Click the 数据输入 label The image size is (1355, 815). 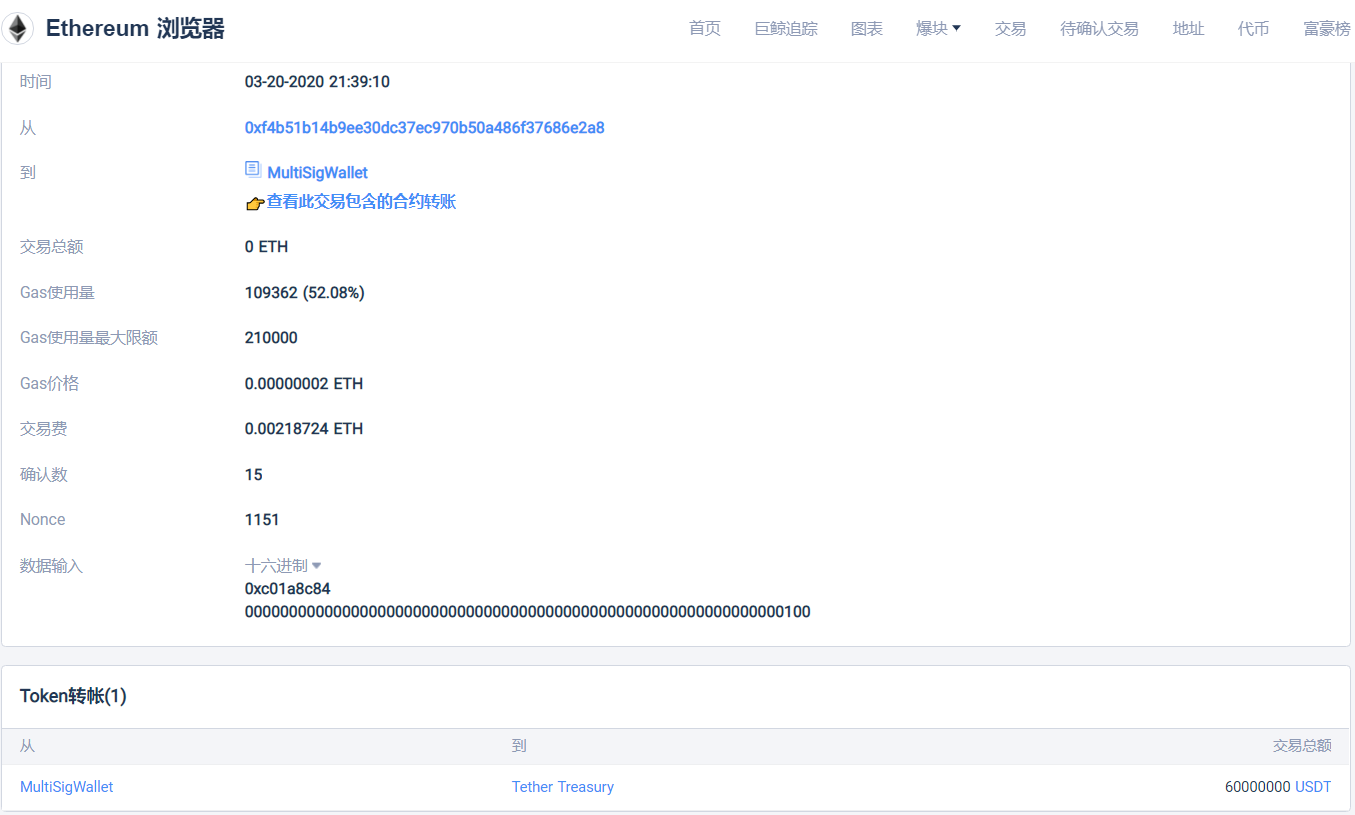point(51,566)
